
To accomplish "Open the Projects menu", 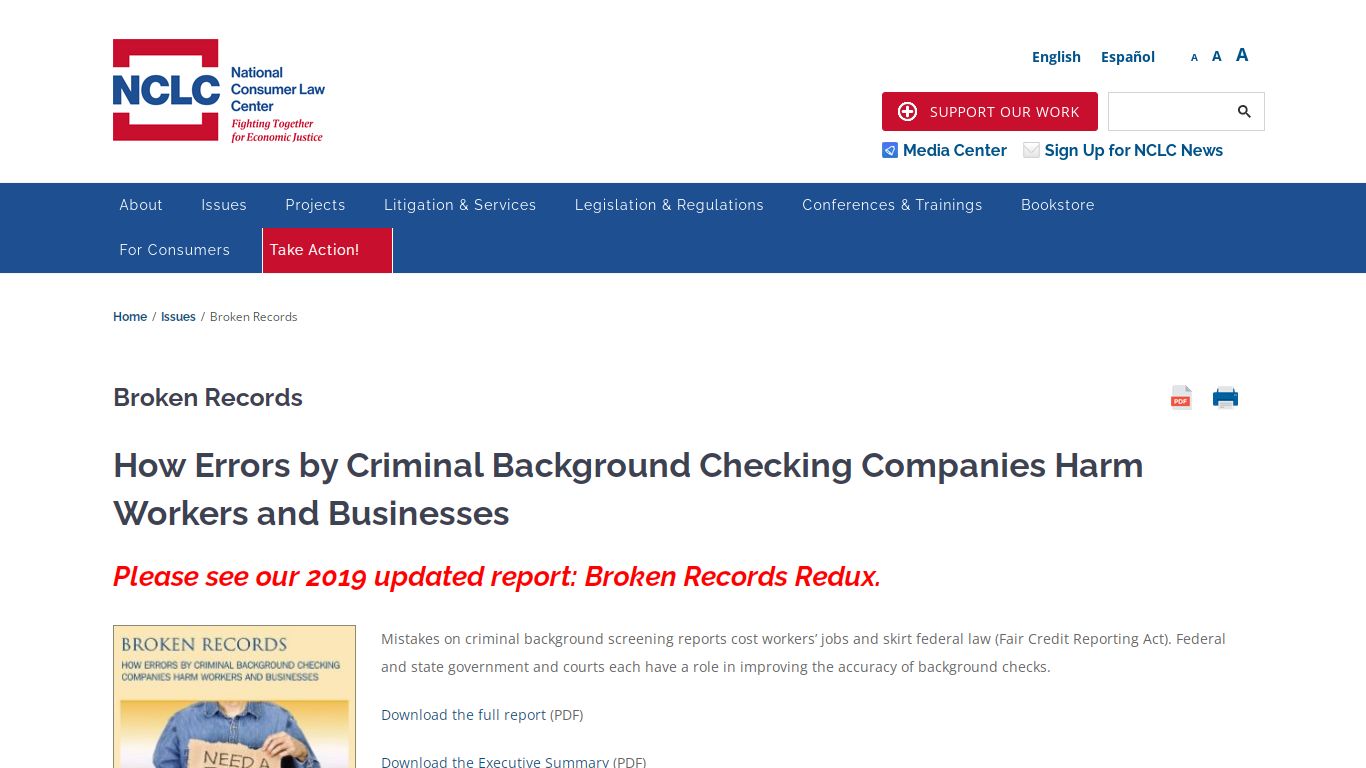I will [x=315, y=205].
